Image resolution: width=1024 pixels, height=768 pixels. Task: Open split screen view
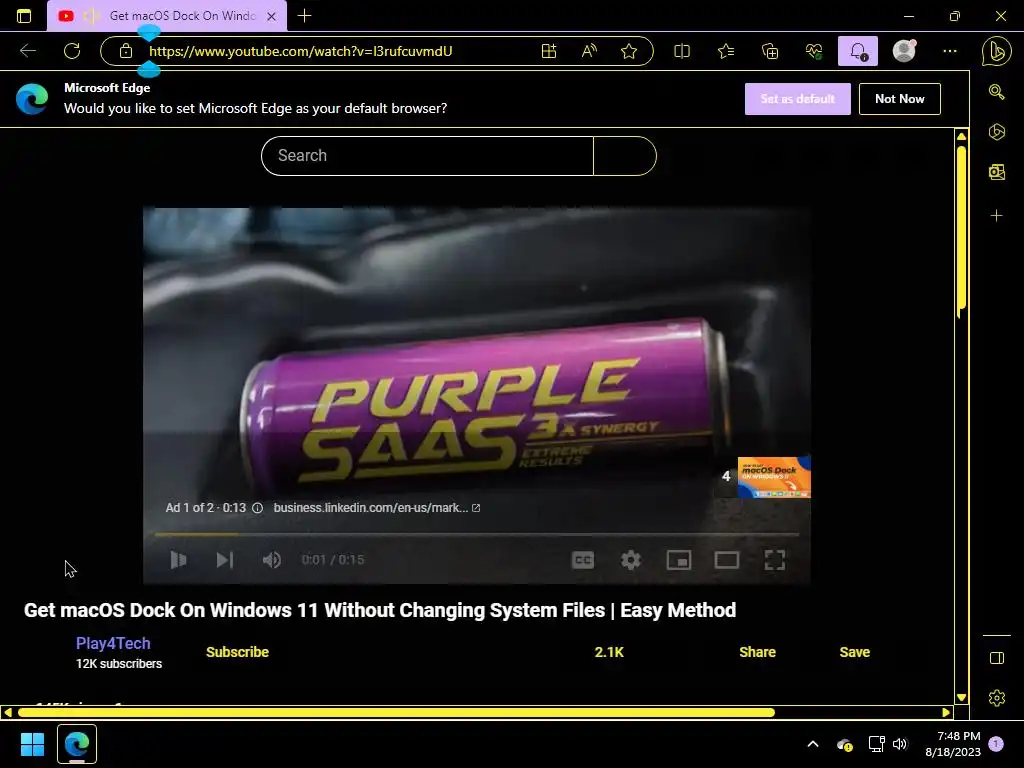682,51
